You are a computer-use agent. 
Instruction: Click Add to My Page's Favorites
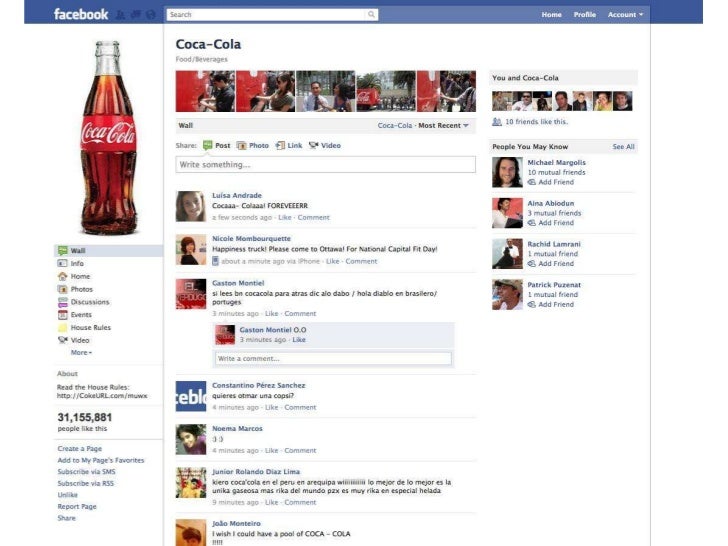(x=101, y=460)
